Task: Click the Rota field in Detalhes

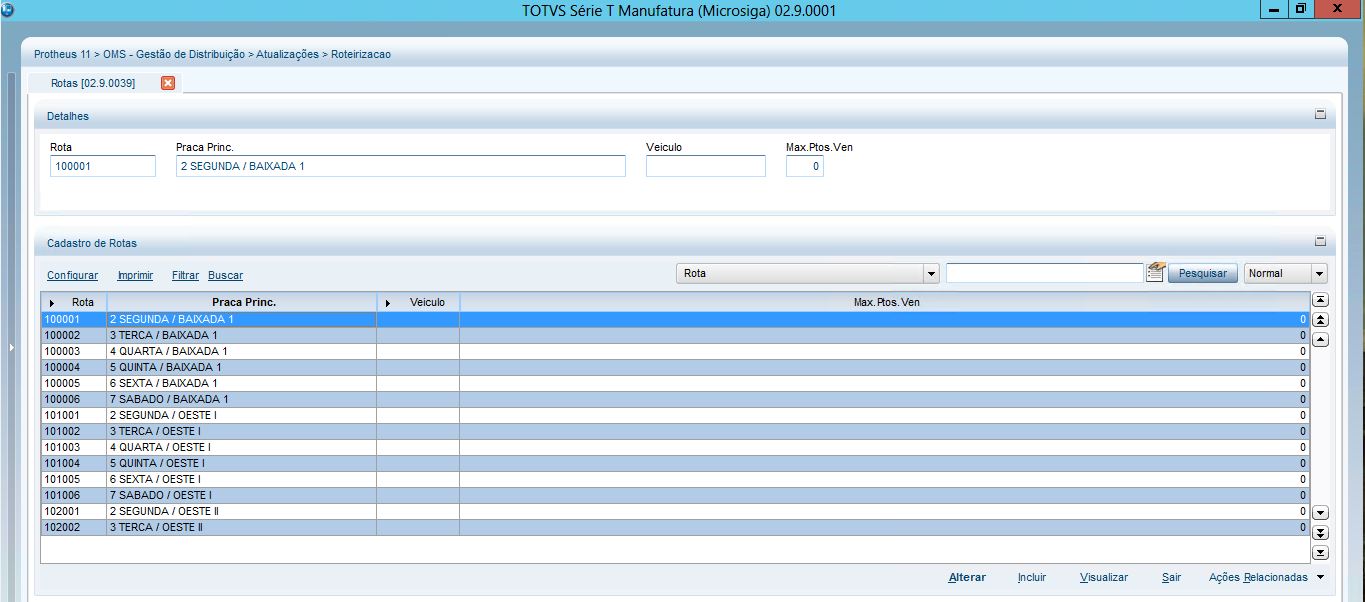Action: tap(103, 166)
